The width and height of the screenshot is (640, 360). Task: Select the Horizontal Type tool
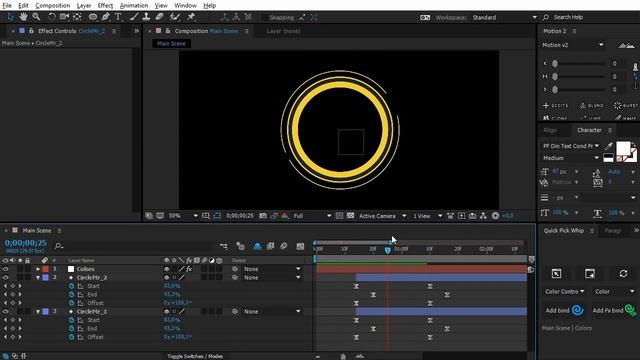click(x=118, y=17)
